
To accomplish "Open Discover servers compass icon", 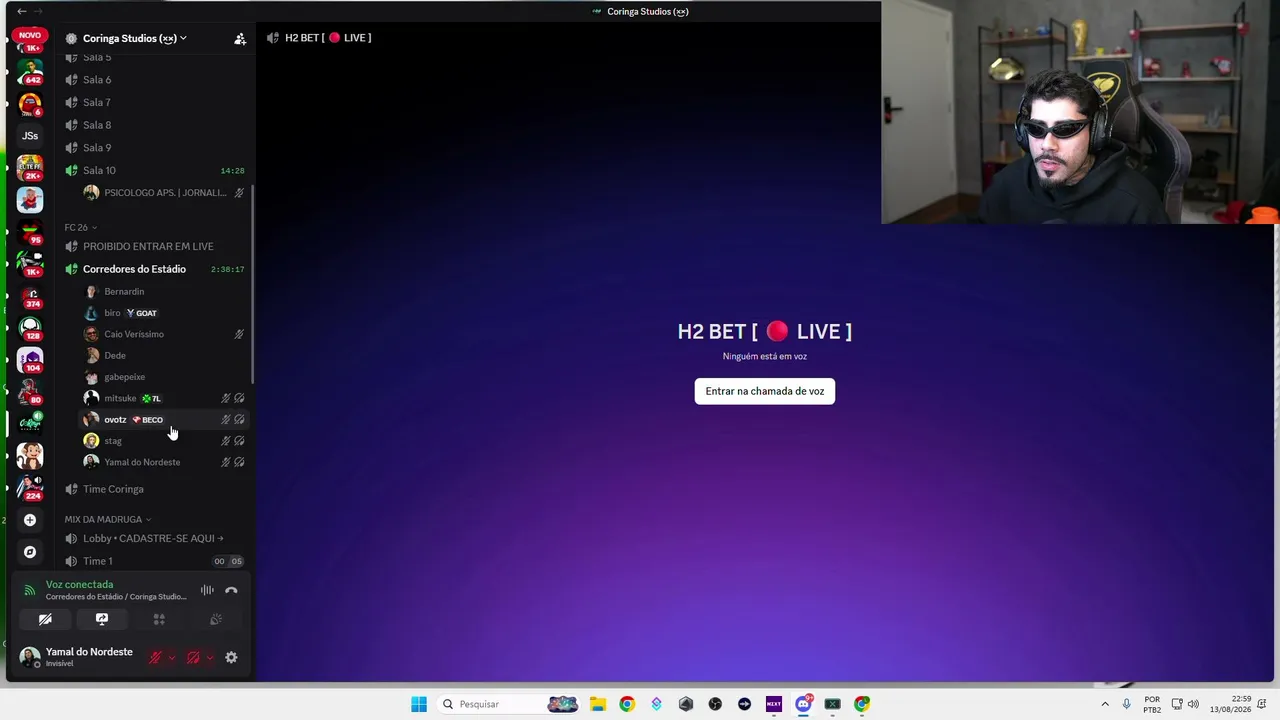I will pos(30,552).
